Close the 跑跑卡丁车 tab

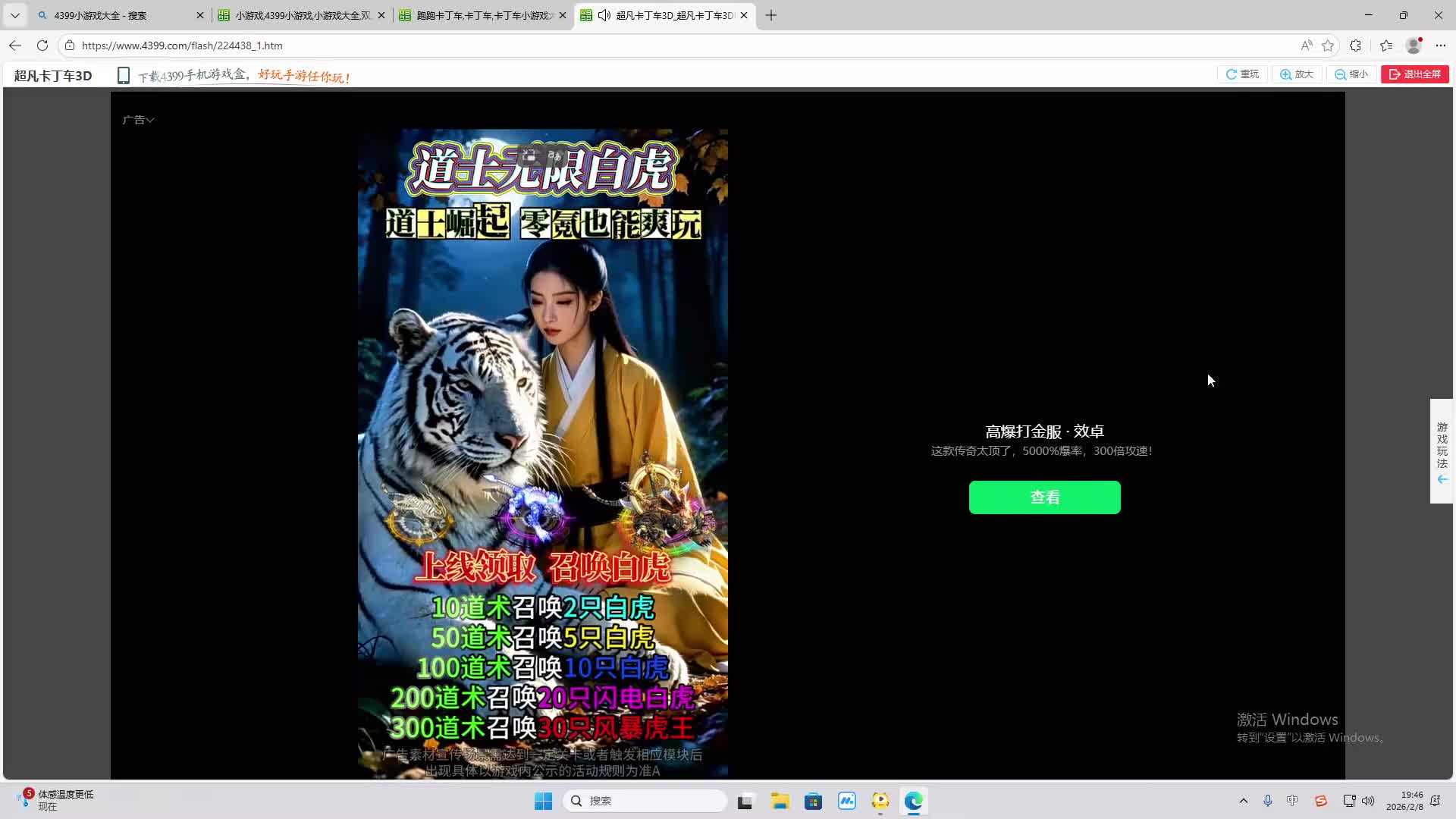pyautogui.click(x=562, y=15)
